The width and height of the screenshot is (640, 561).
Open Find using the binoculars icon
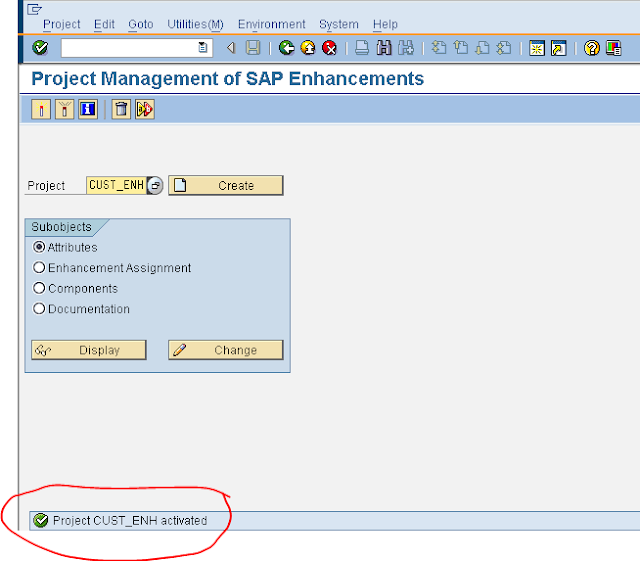(384, 48)
